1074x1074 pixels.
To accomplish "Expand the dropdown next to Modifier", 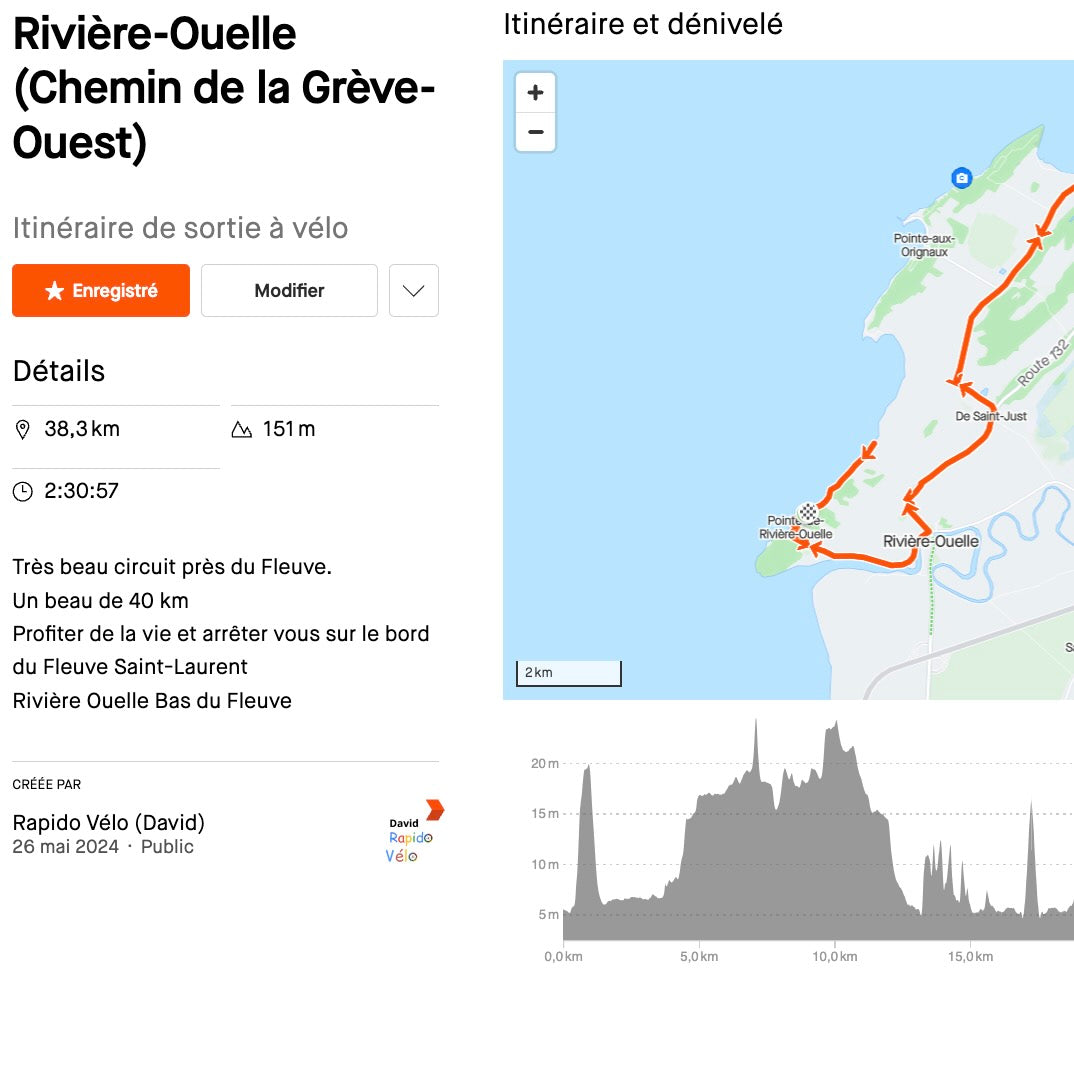I will click(413, 290).
